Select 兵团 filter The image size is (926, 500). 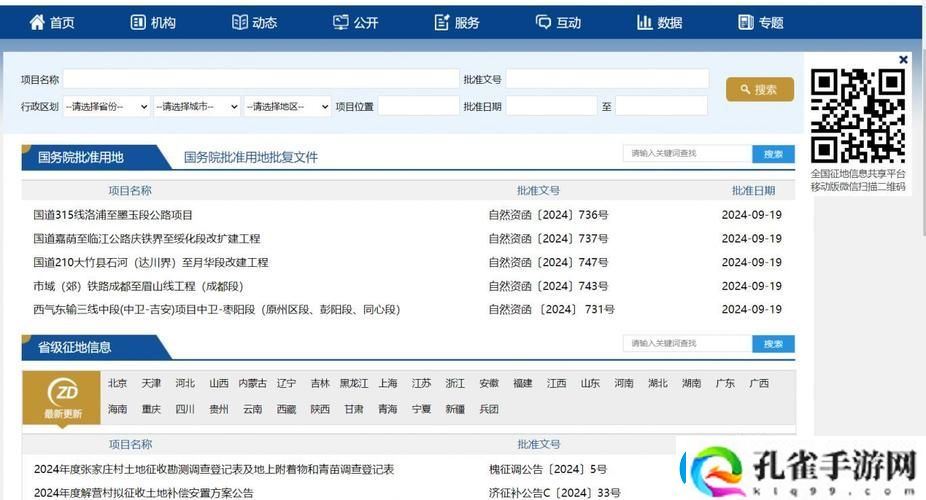coord(489,409)
